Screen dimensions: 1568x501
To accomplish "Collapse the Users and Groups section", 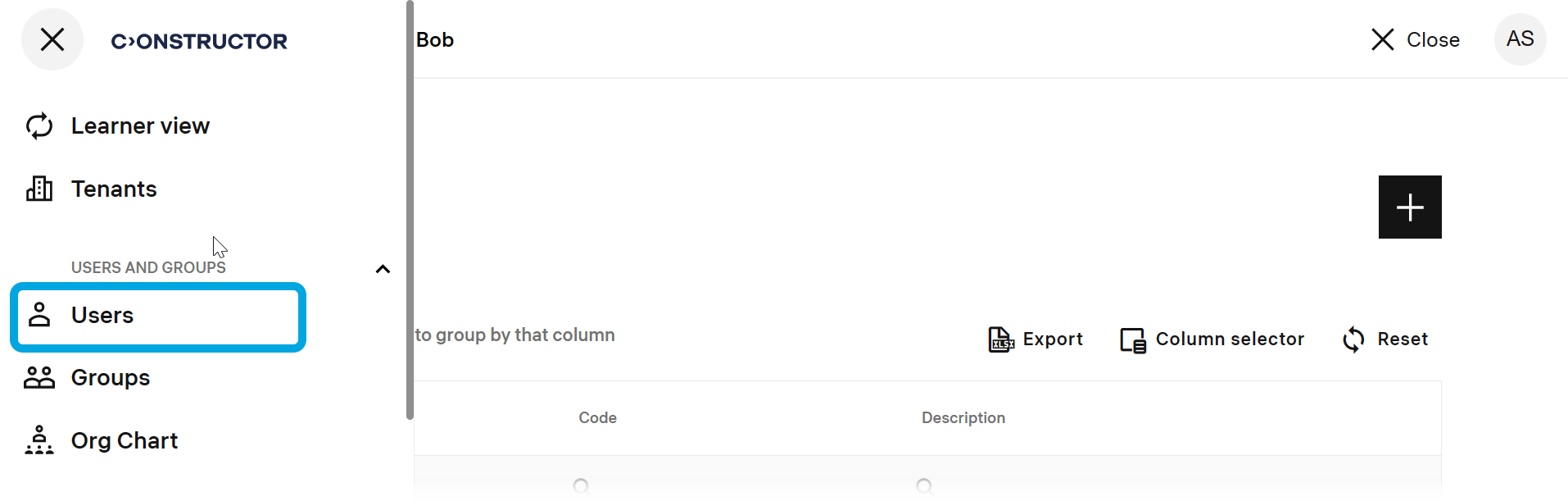I will tap(383, 269).
